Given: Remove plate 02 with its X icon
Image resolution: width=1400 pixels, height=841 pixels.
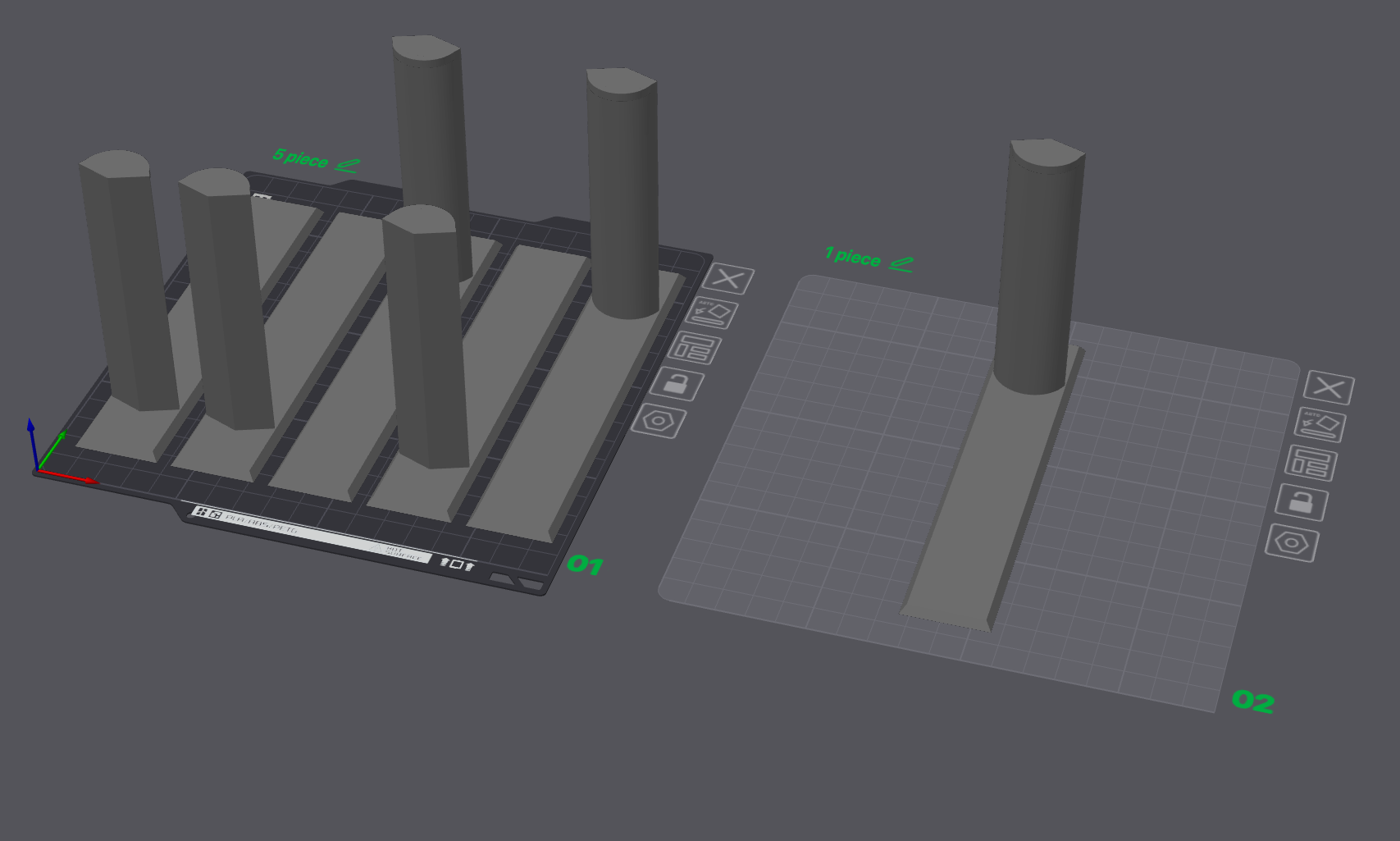Looking at the screenshot, I should (x=1329, y=387).
